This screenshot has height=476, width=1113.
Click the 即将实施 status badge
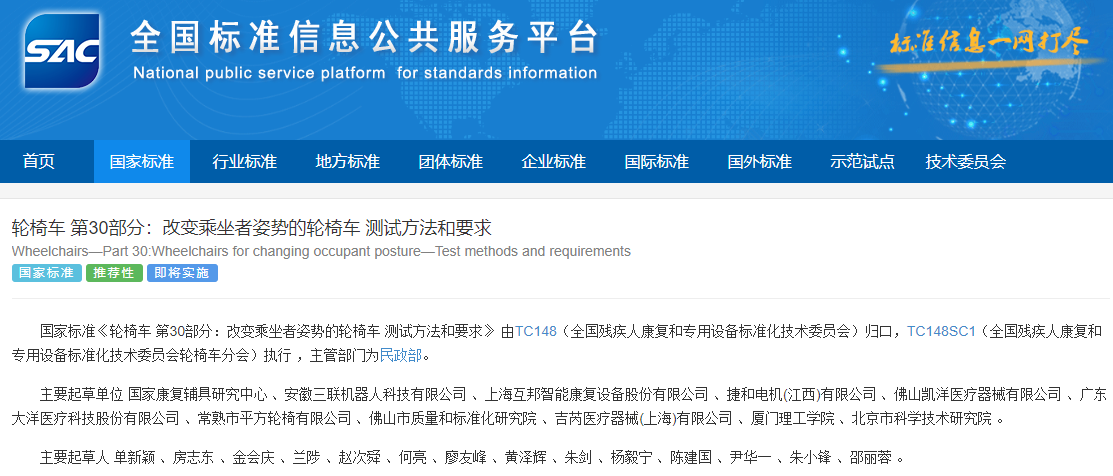(182, 273)
